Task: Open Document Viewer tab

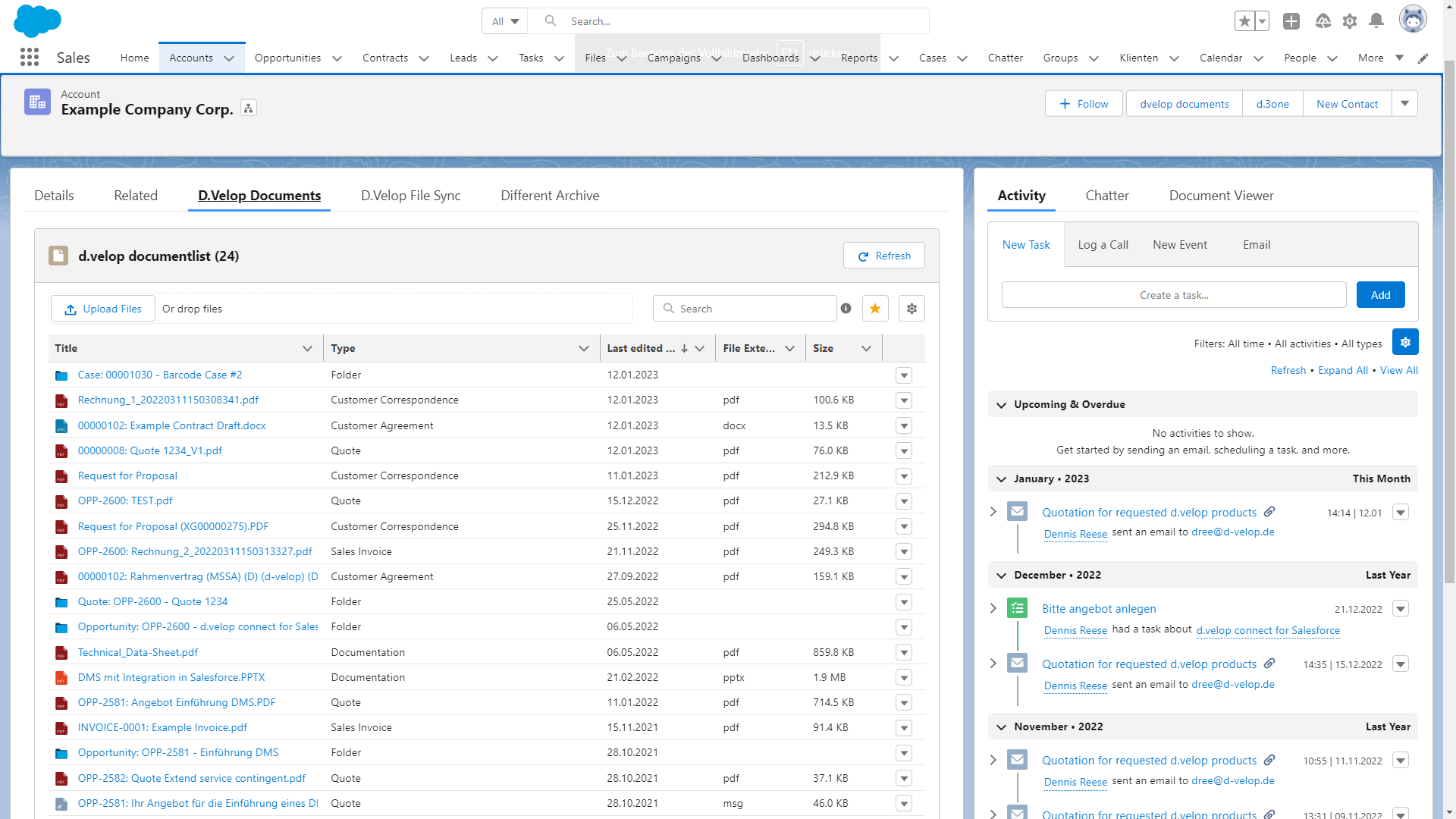Action: tap(1221, 196)
